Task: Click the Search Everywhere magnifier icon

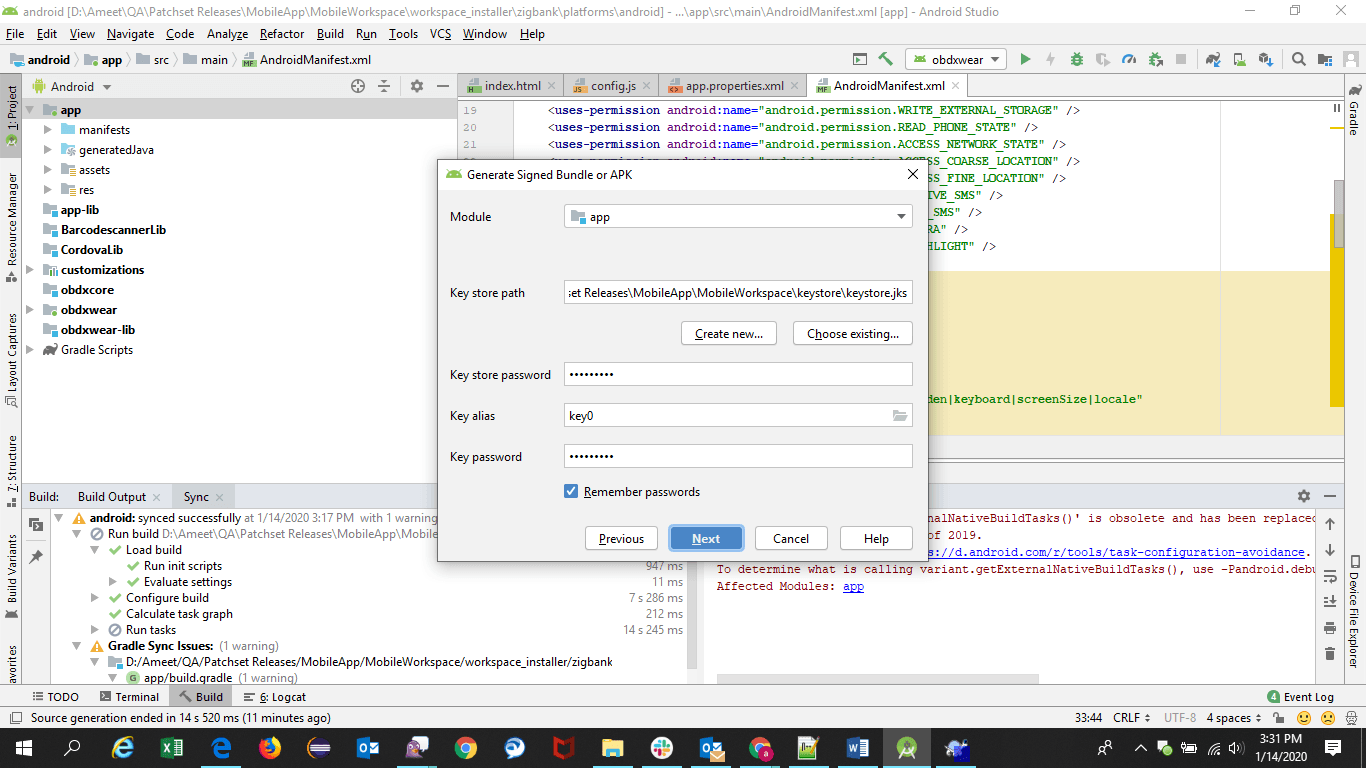Action: click(1298, 60)
